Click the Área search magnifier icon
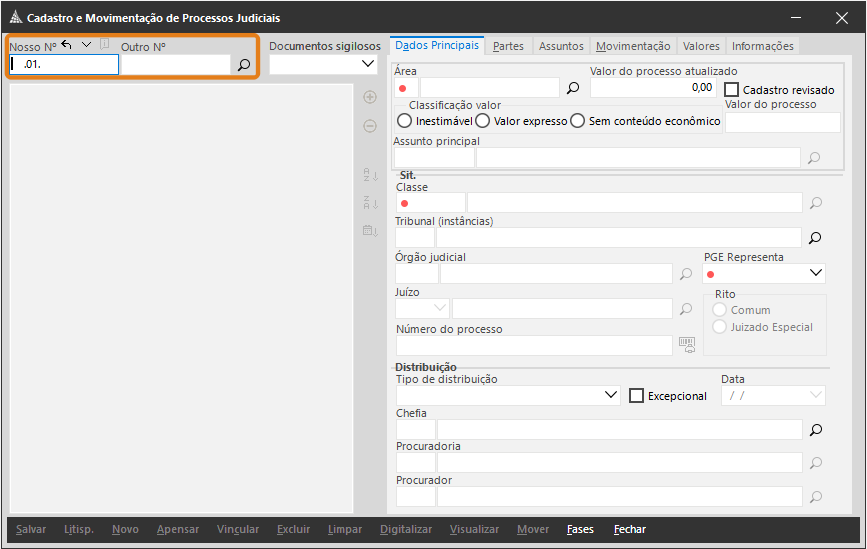 (573, 88)
